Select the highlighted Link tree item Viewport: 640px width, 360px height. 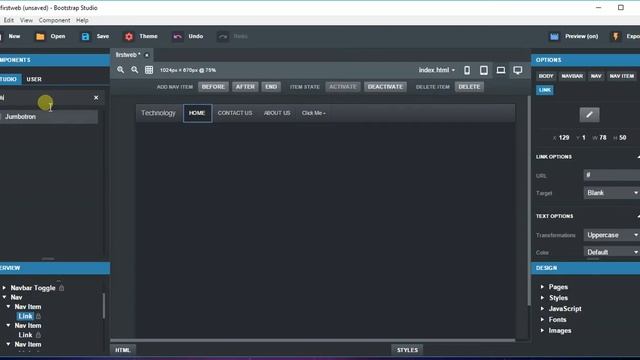click(25, 316)
